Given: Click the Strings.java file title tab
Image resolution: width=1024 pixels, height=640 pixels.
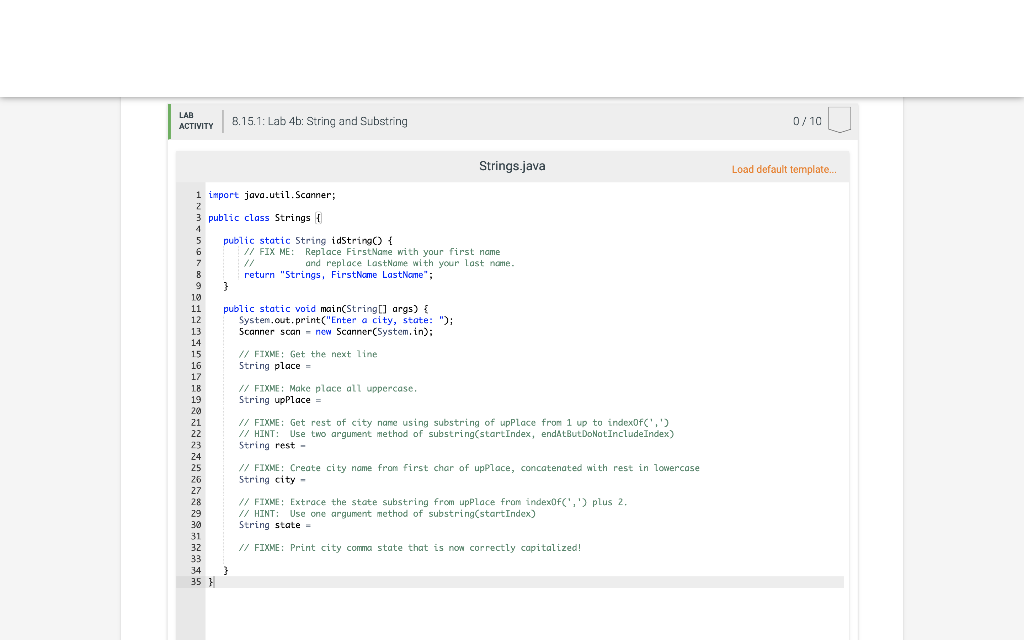Looking at the screenshot, I should [512, 165].
